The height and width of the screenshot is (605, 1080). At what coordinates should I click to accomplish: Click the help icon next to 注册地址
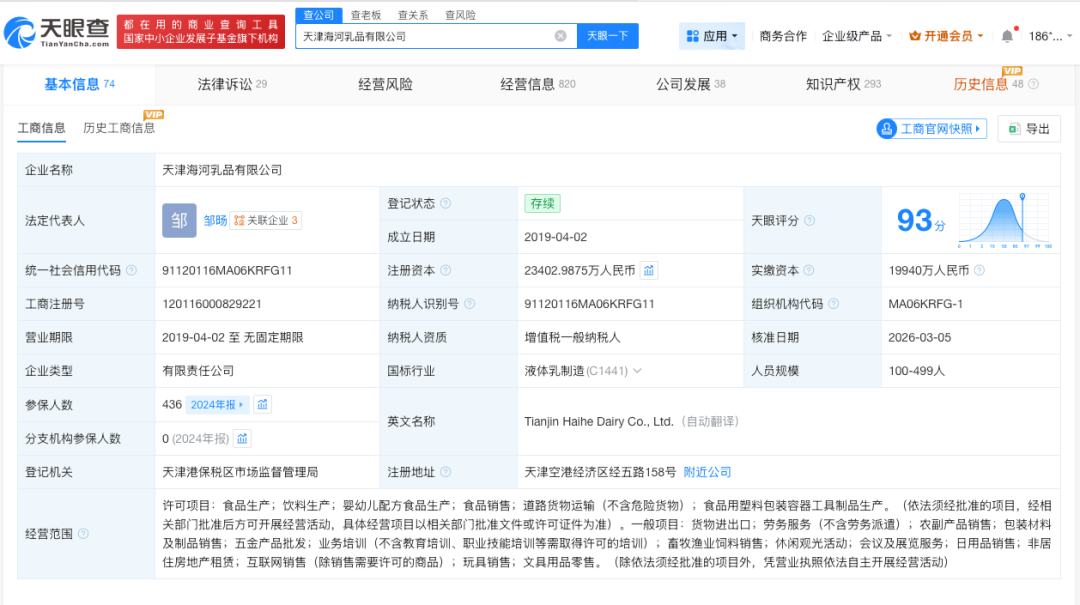[x=446, y=472]
